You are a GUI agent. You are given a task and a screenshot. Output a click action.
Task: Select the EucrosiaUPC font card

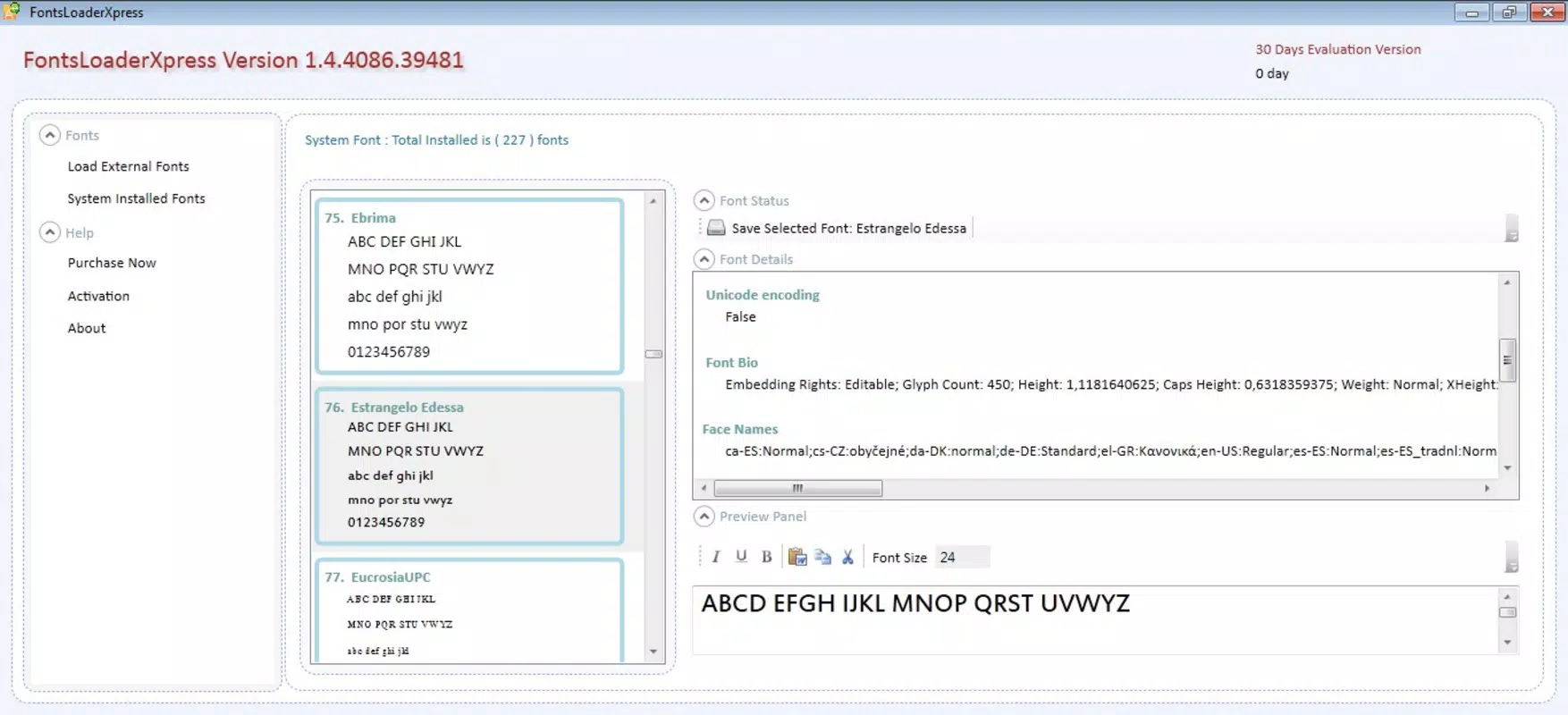(469, 610)
